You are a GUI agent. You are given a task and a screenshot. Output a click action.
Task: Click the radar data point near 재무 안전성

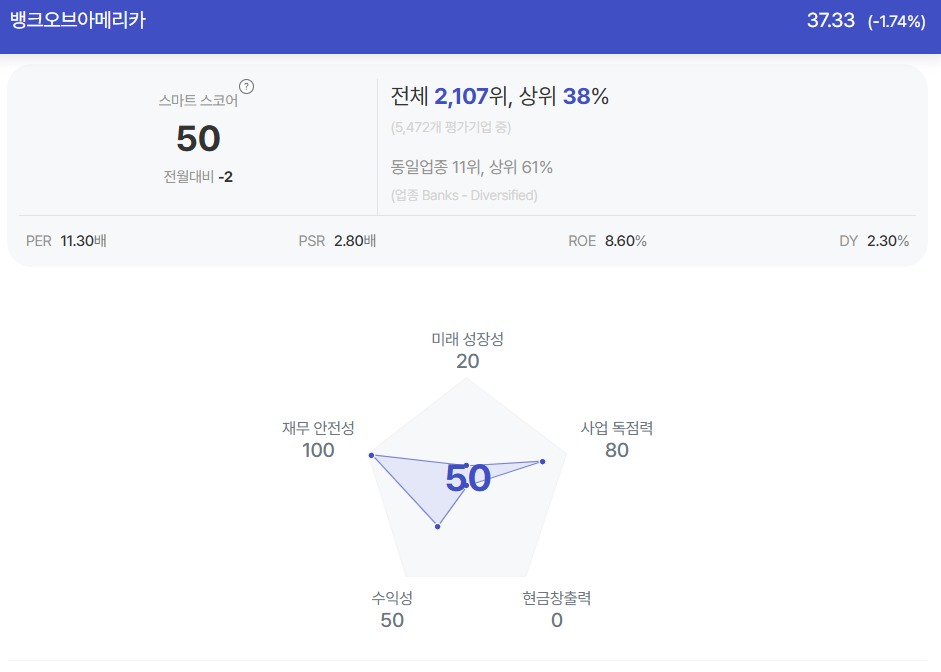(371, 455)
